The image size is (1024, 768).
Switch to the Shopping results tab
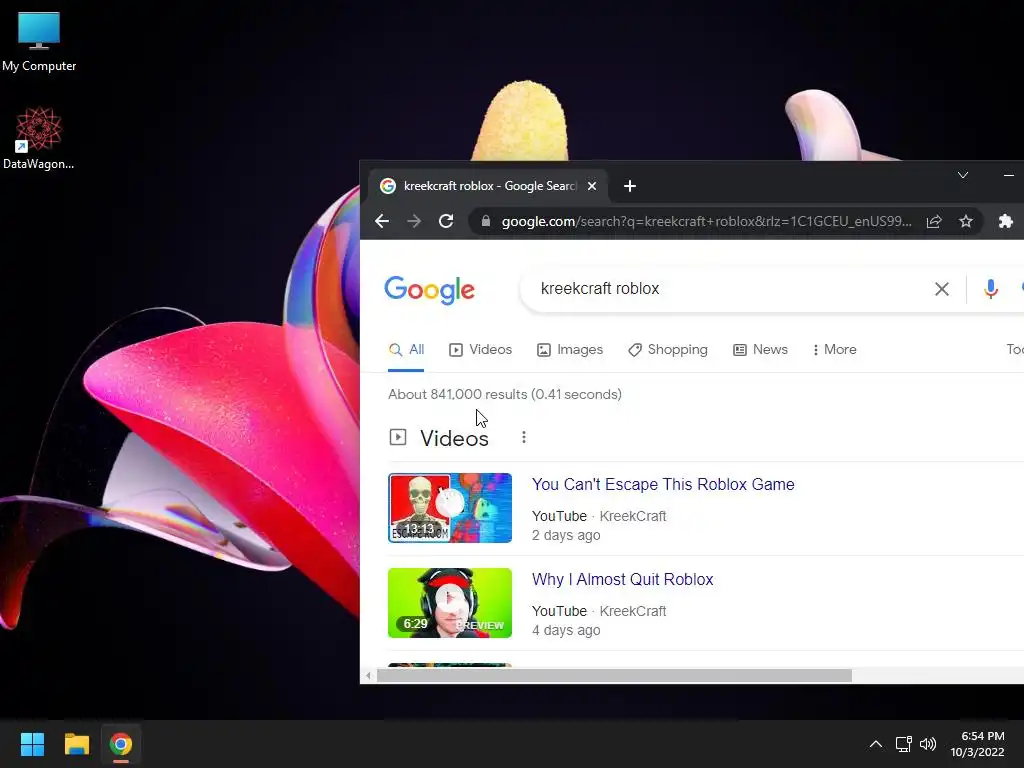click(x=668, y=349)
